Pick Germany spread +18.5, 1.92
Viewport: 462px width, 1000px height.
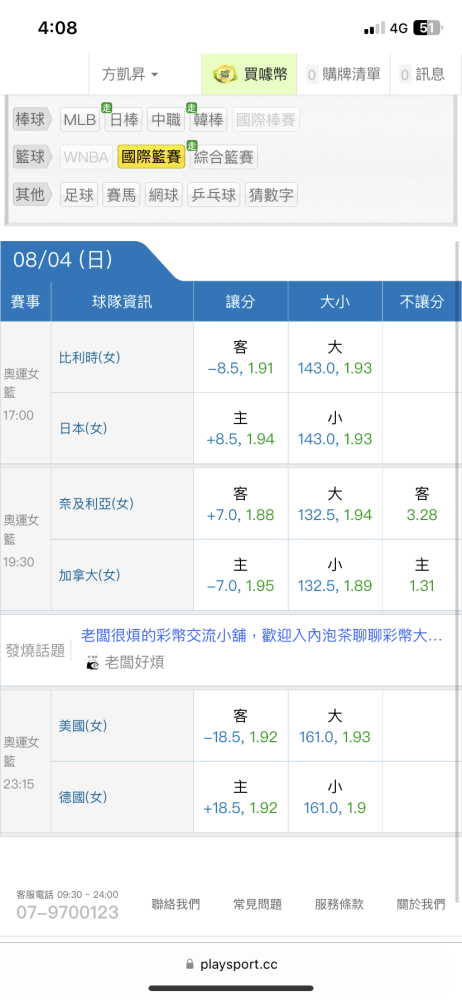tap(241, 797)
